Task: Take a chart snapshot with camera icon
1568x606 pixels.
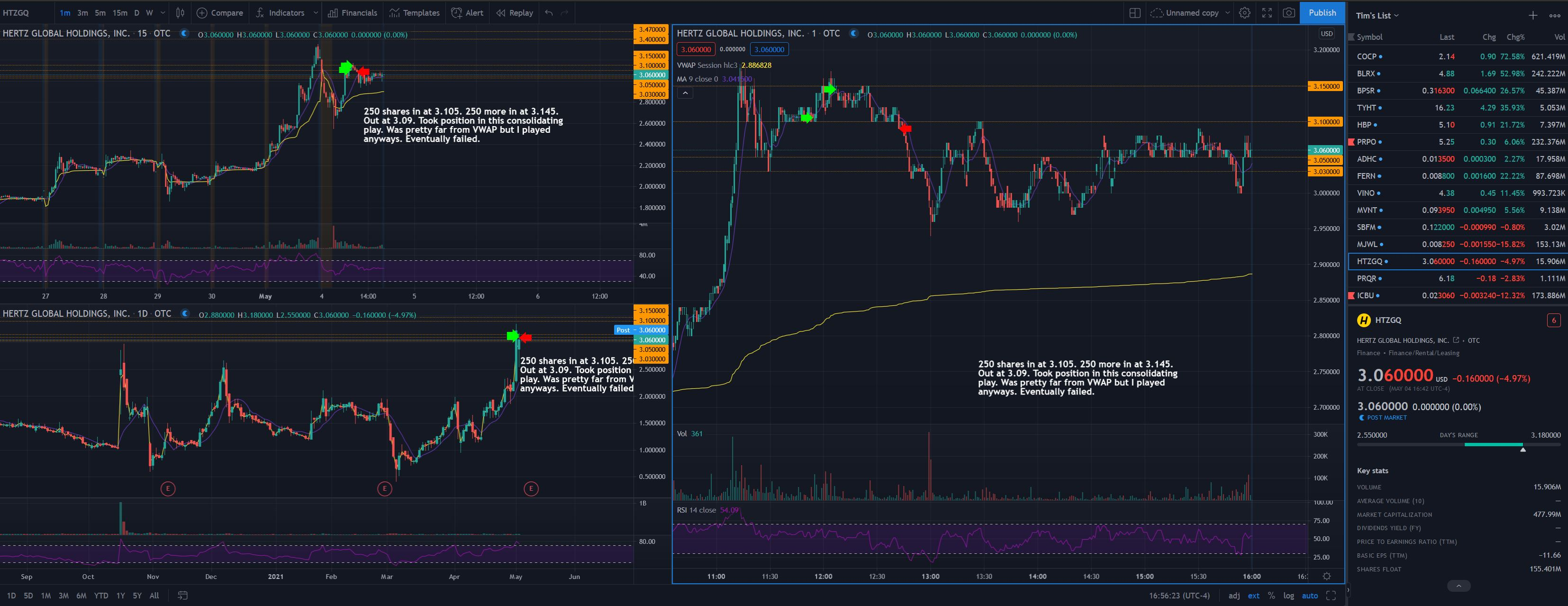Action: point(1288,13)
